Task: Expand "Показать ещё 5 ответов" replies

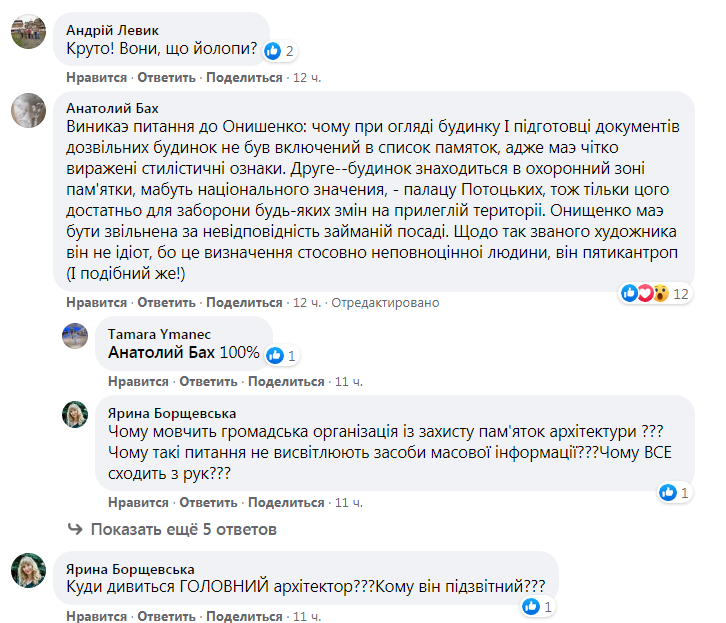Action: (x=183, y=529)
